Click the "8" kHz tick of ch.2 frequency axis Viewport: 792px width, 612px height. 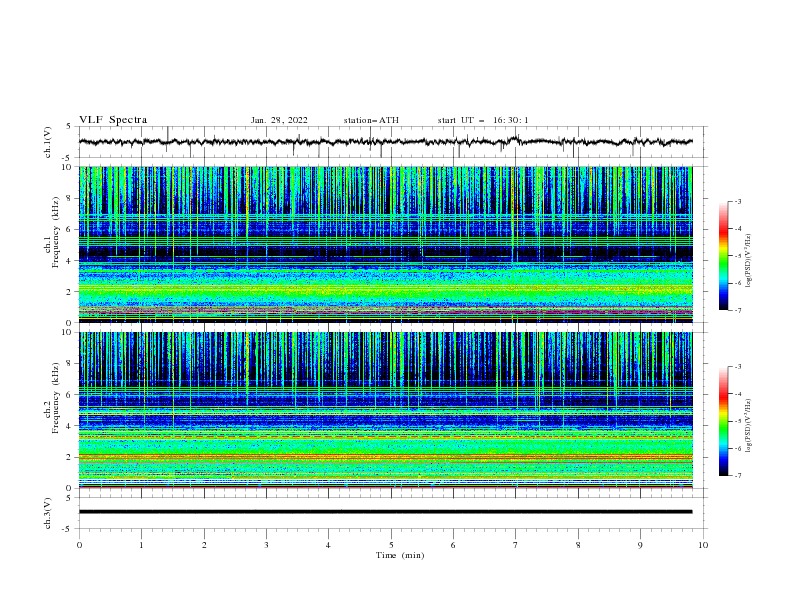tap(69, 364)
